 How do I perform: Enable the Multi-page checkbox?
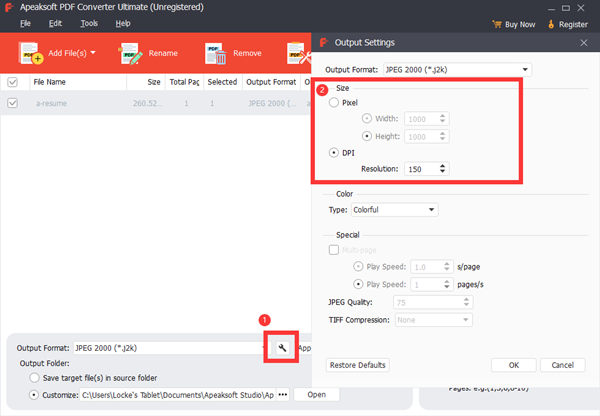[x=334, y=250]
